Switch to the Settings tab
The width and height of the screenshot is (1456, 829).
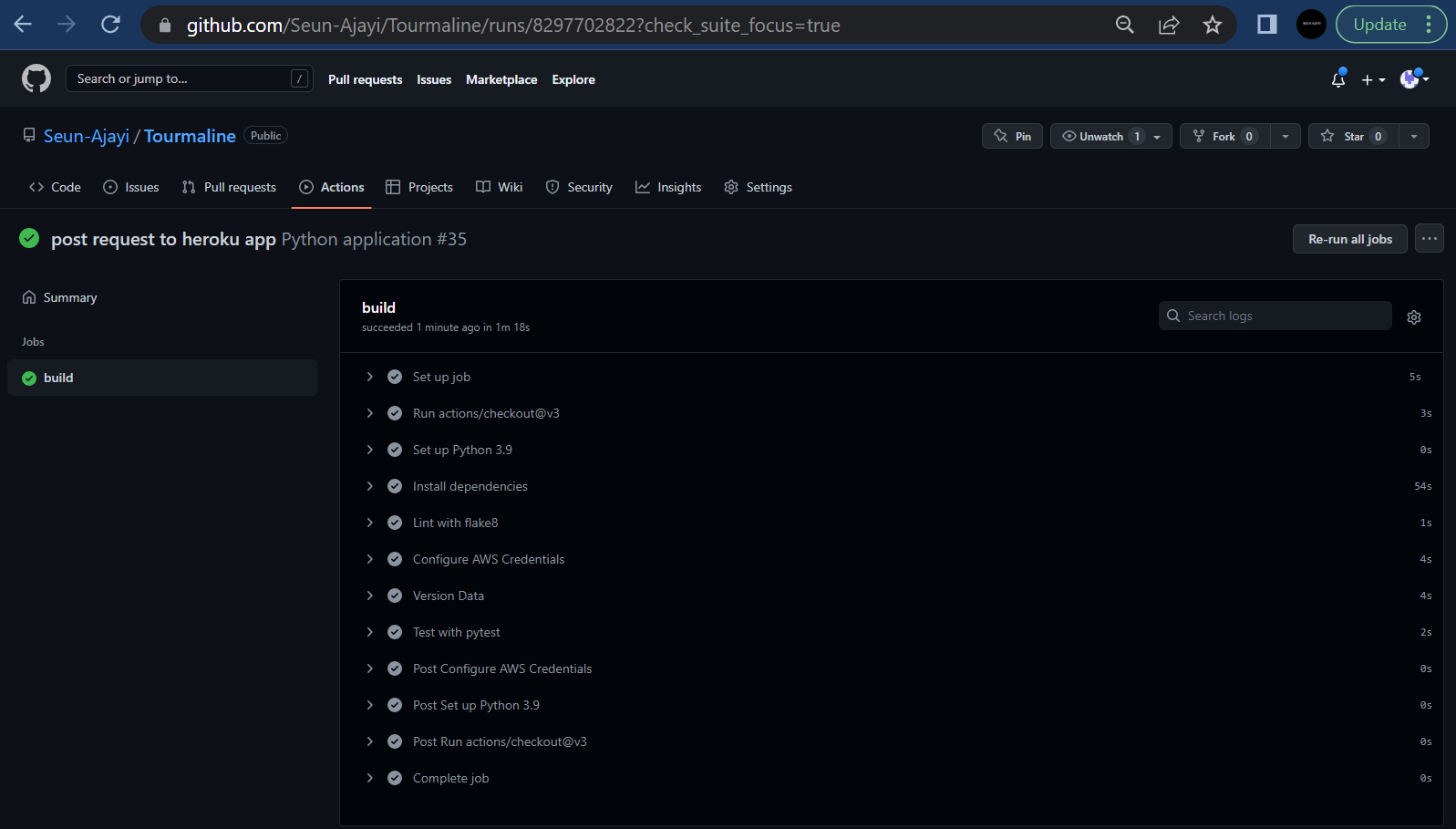coord(758,187)
